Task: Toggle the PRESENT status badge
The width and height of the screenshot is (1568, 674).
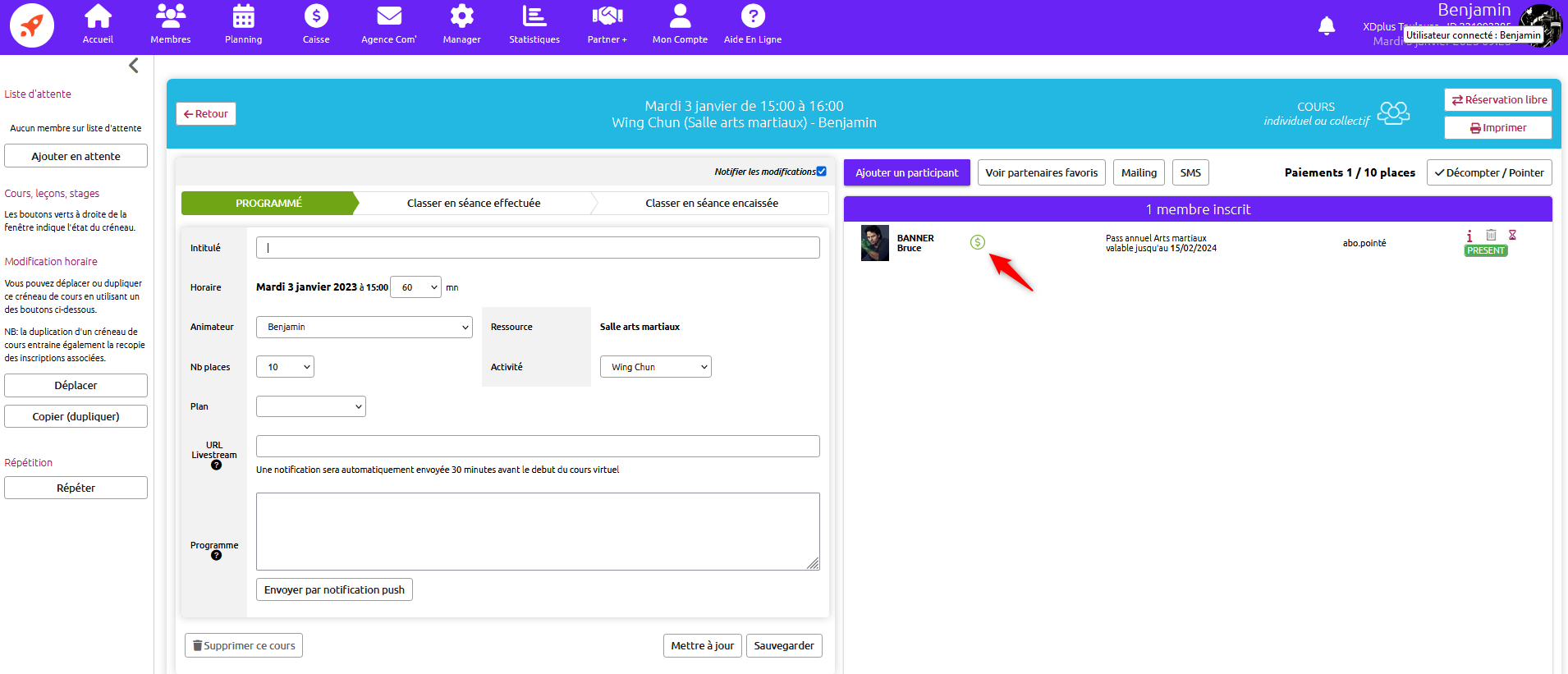Action: 1486,251
